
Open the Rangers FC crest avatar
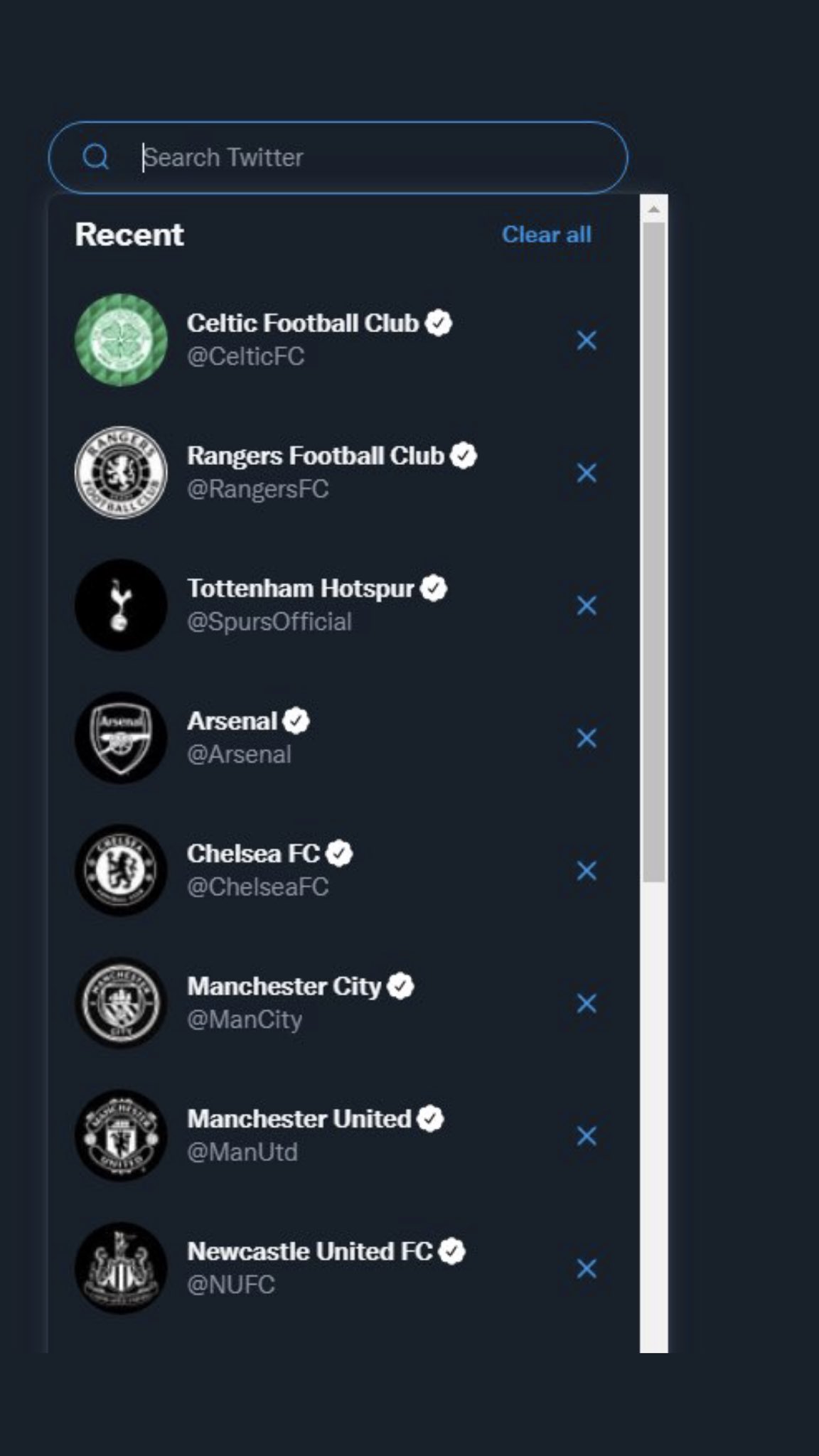(121, 473)
